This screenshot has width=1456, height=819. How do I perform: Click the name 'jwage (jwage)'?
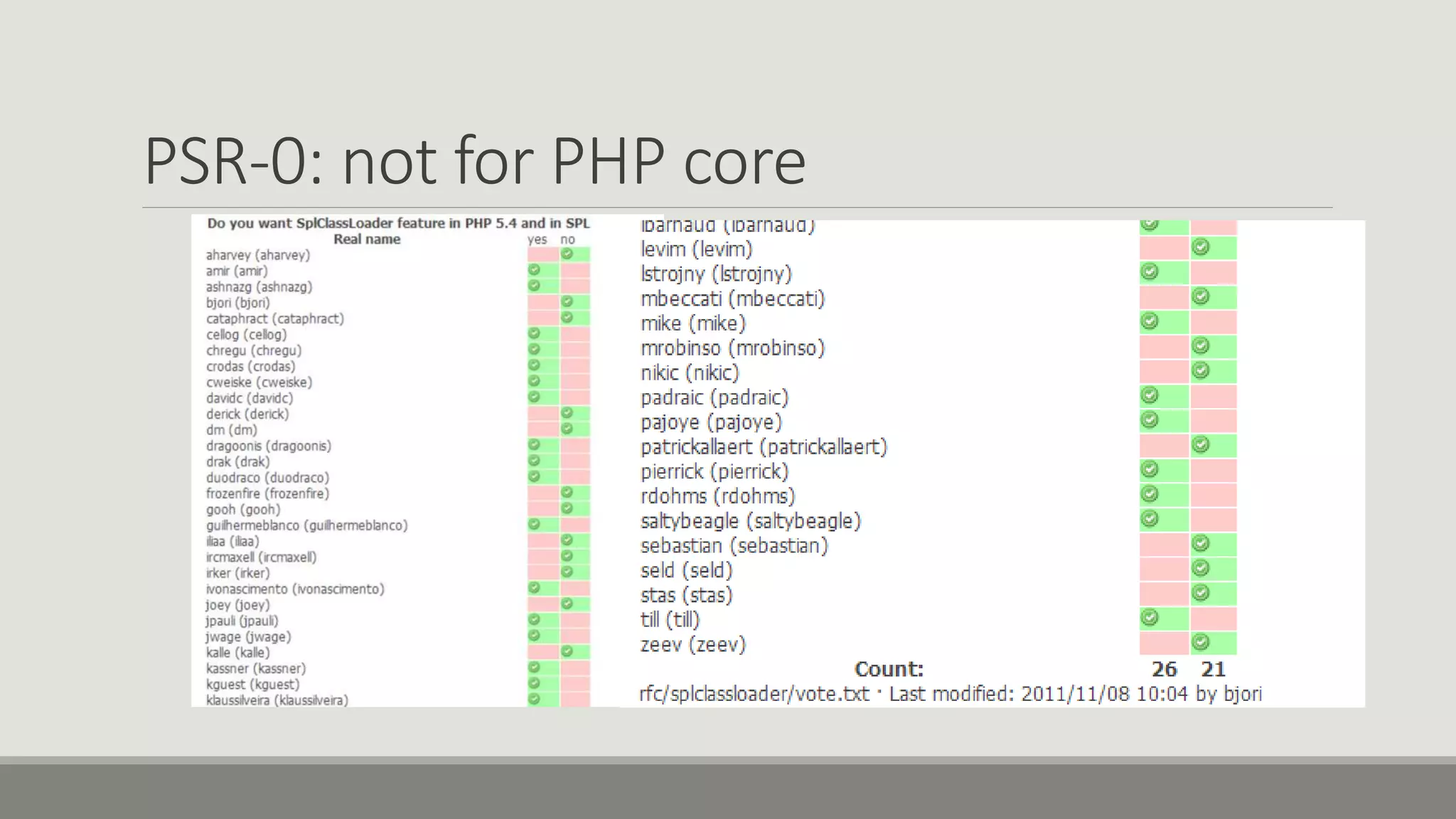click(x=248, y=637)
